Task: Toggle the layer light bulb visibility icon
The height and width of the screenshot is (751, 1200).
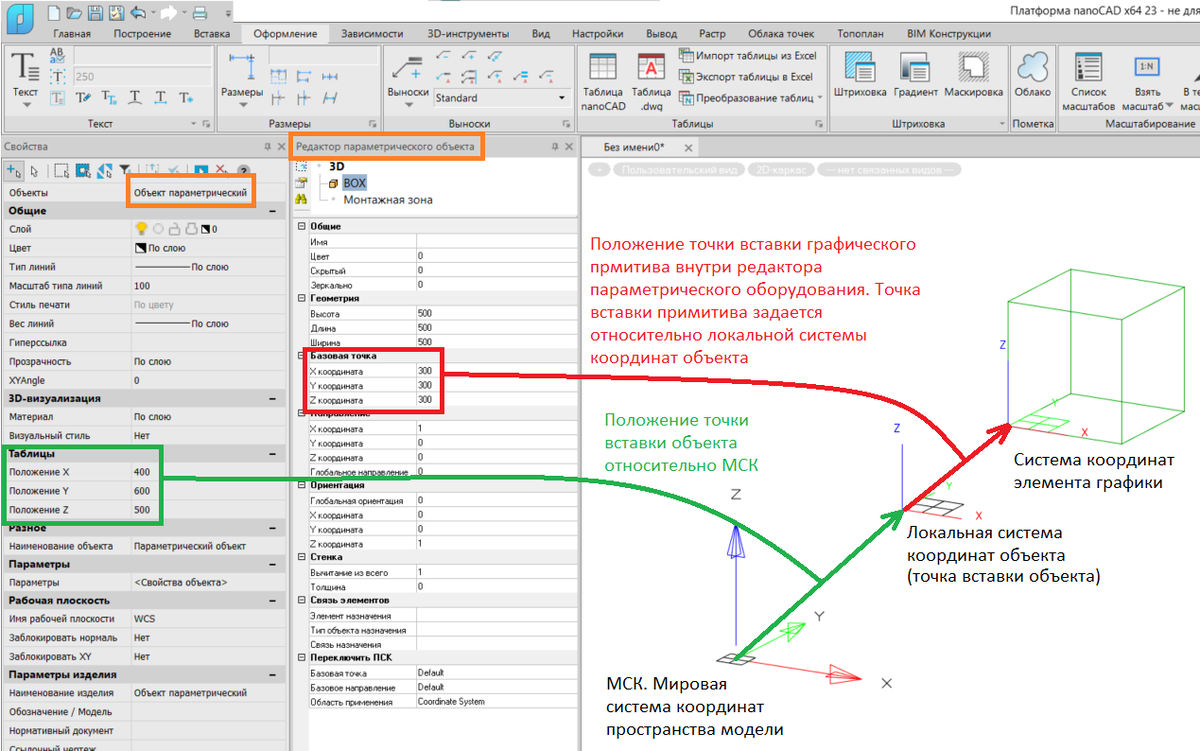Action: (x=141, y=229)
